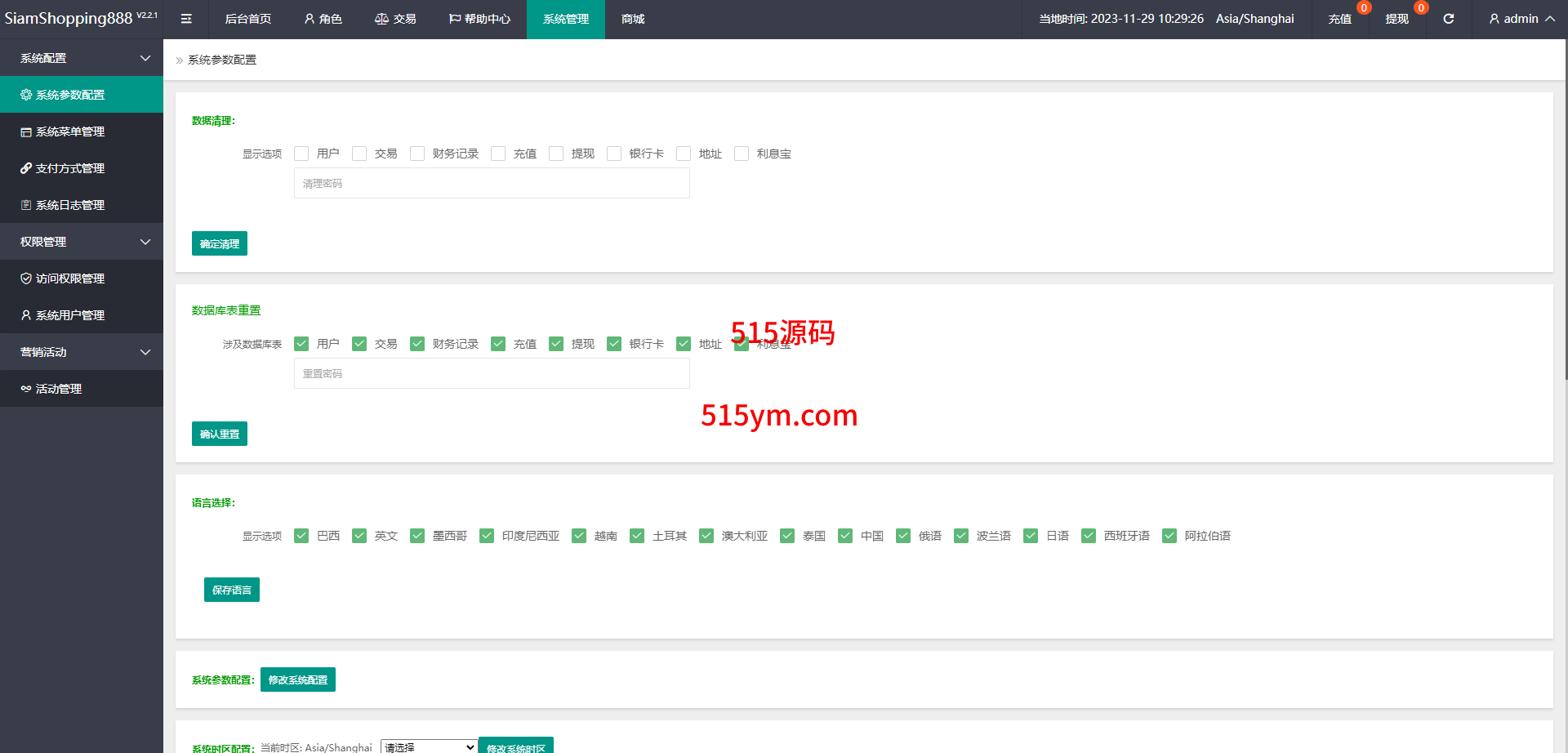Screen dimensions: 1568x753
Task: Open the admin user dropdown
Action: (x=1521, y=19)
